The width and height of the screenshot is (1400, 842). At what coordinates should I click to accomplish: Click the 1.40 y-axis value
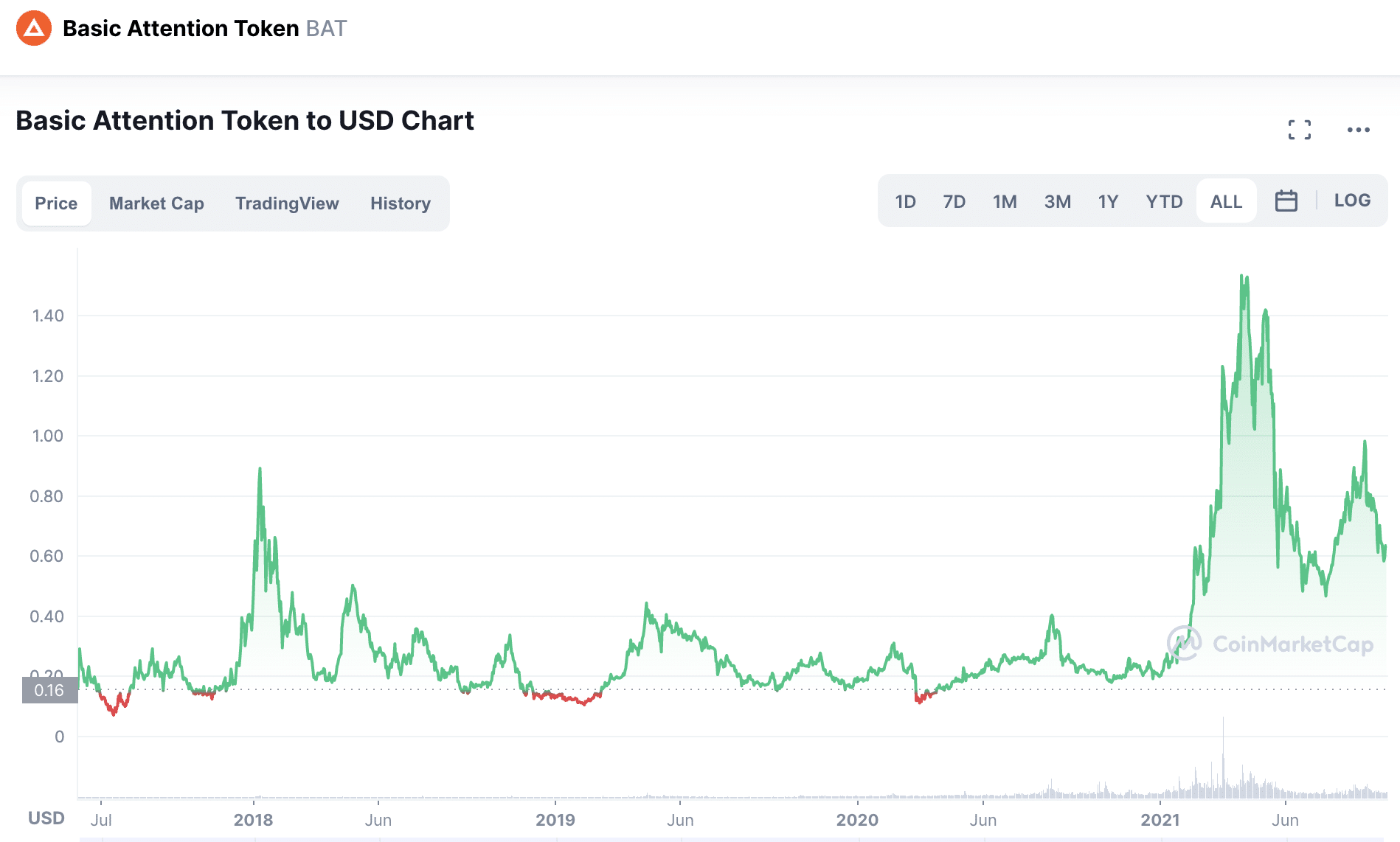48,316
